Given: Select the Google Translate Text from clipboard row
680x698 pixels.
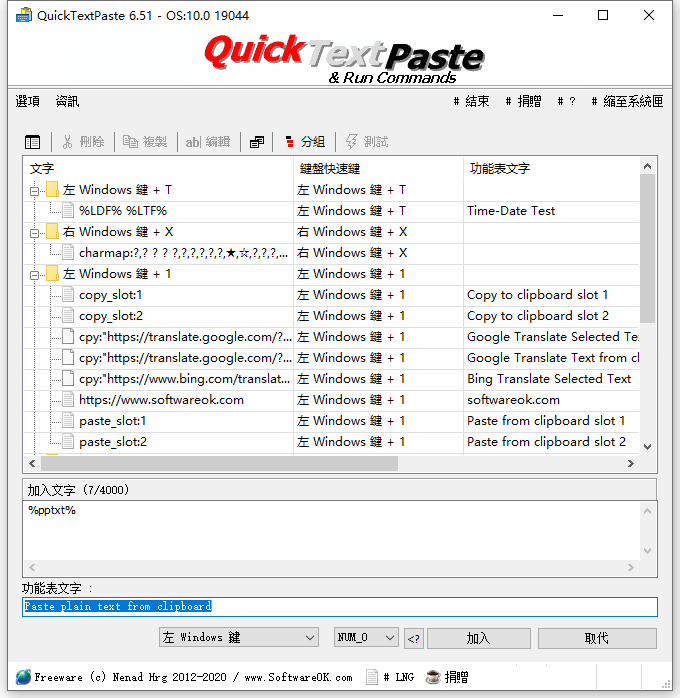Looking at the screenshot, I should pyautogui.click(x=332, y=358).
